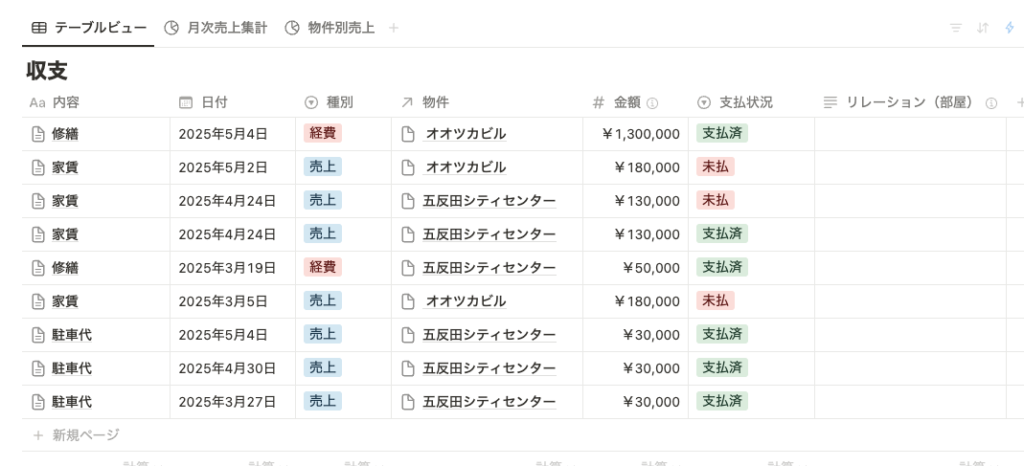Click the sort arrows icon

tap(983, 28)
